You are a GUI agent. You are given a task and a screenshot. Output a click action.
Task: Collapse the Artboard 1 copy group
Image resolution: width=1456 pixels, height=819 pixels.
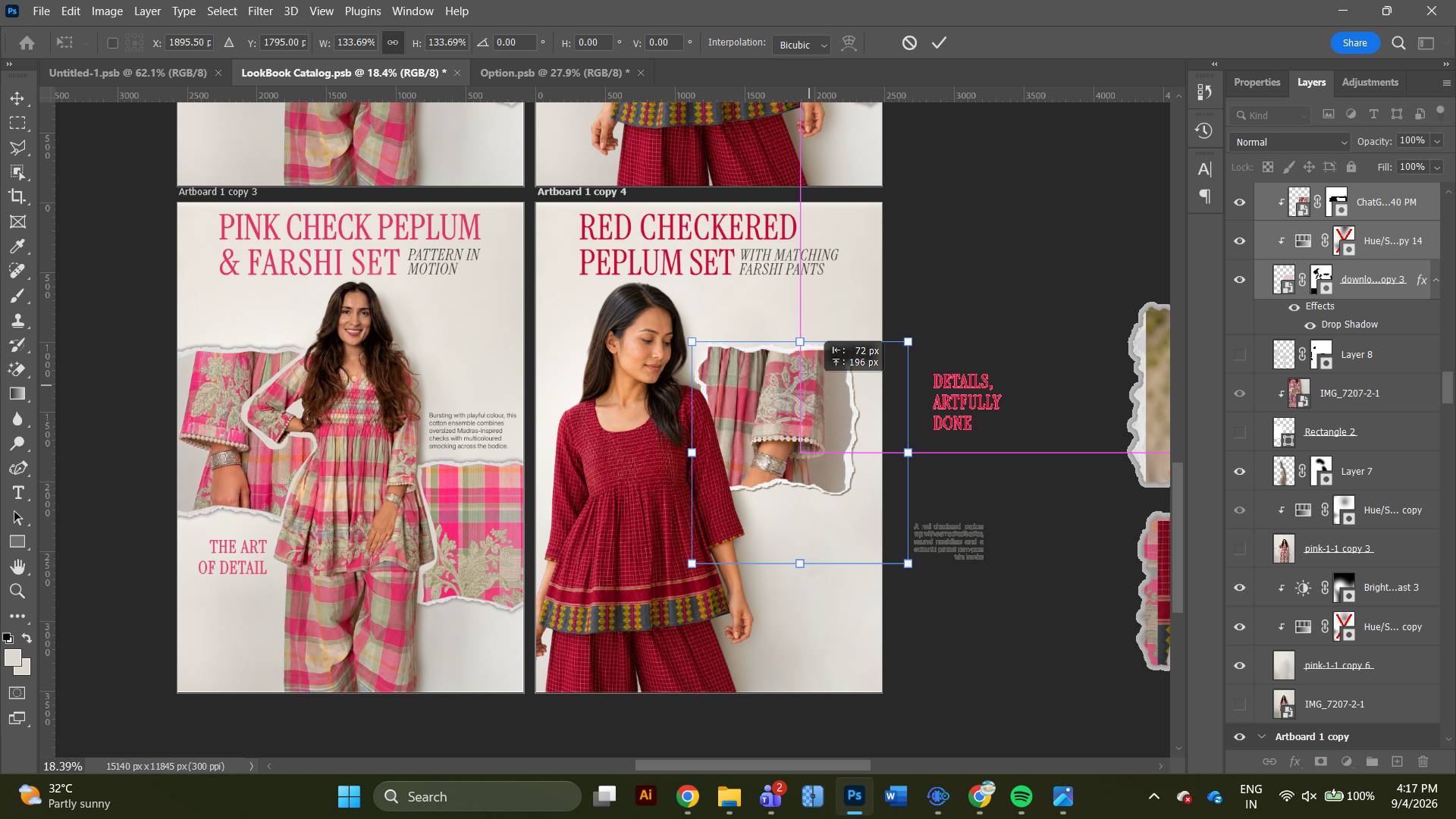pyautogui.click(x=1262, y=736)
